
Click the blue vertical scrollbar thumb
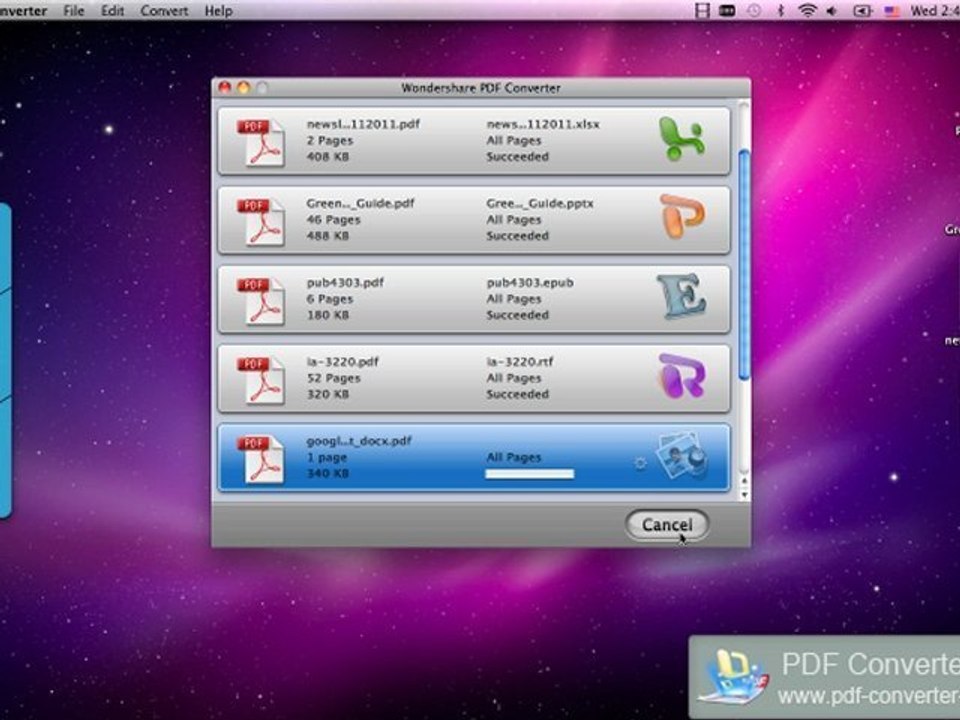[x=744, y=264]
